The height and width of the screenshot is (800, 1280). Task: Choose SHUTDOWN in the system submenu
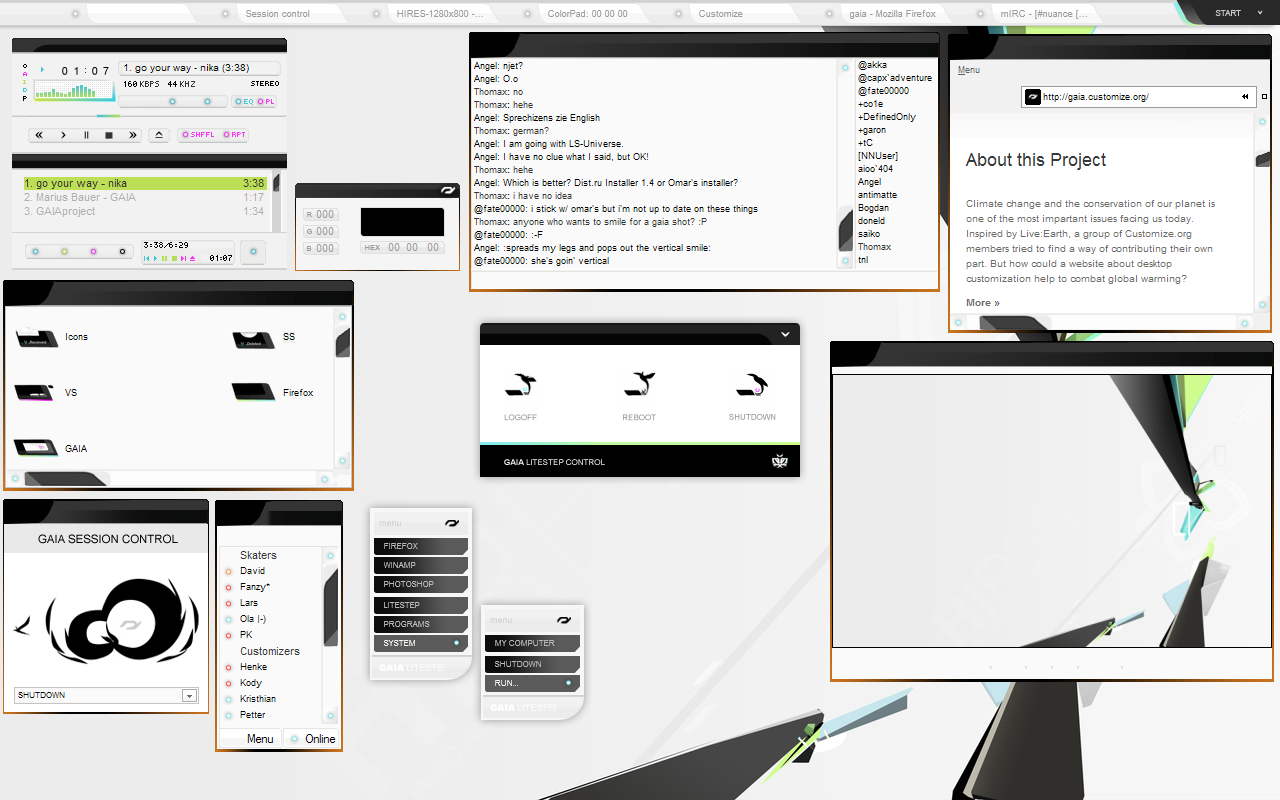click(532, 664)
